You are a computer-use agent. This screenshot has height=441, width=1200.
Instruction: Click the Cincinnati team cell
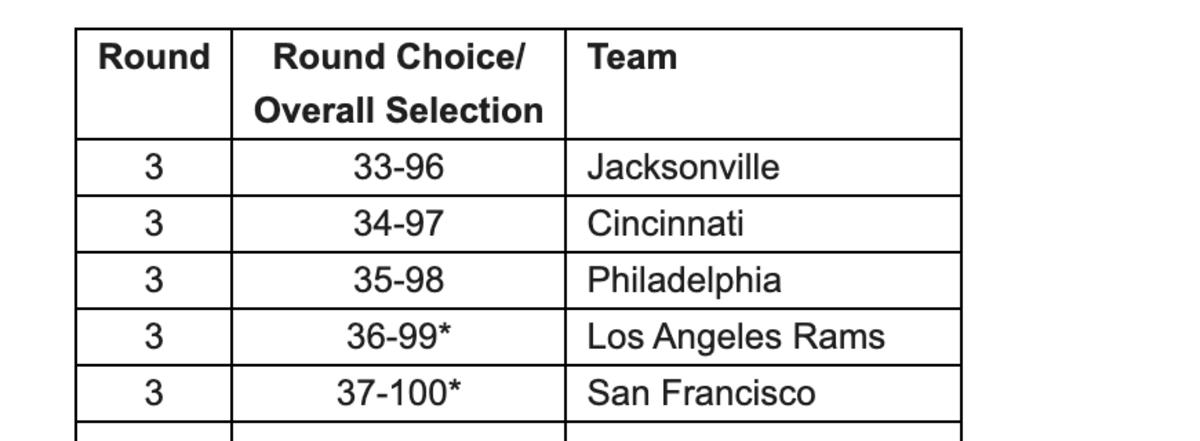coord(665,223)
